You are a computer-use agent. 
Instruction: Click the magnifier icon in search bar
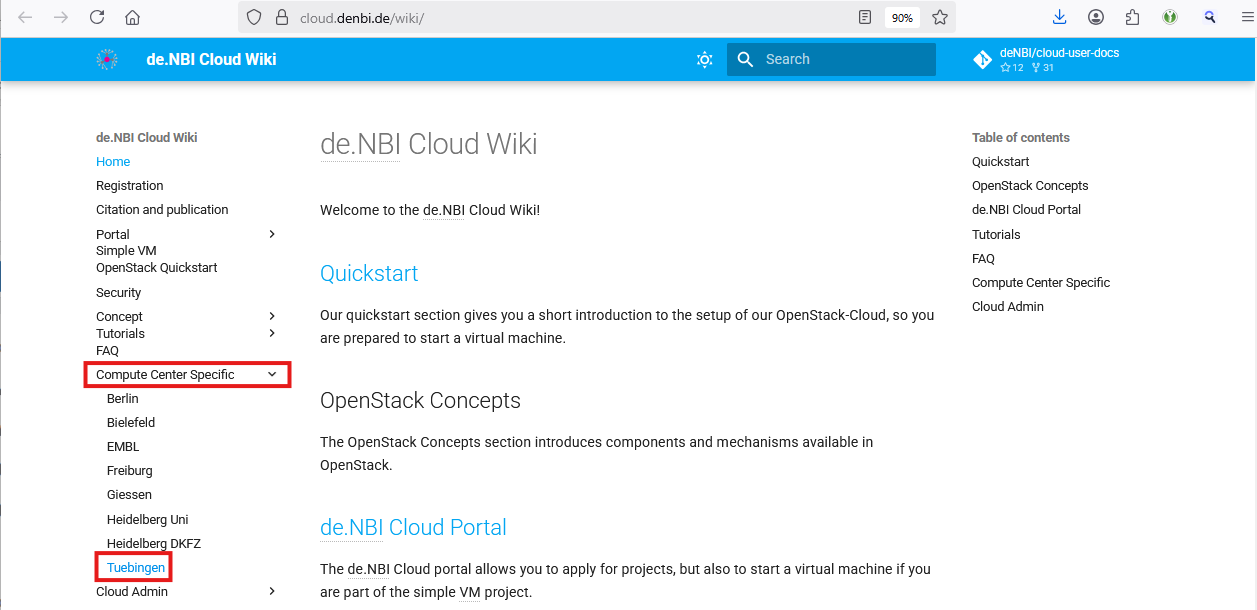(745, 60)
